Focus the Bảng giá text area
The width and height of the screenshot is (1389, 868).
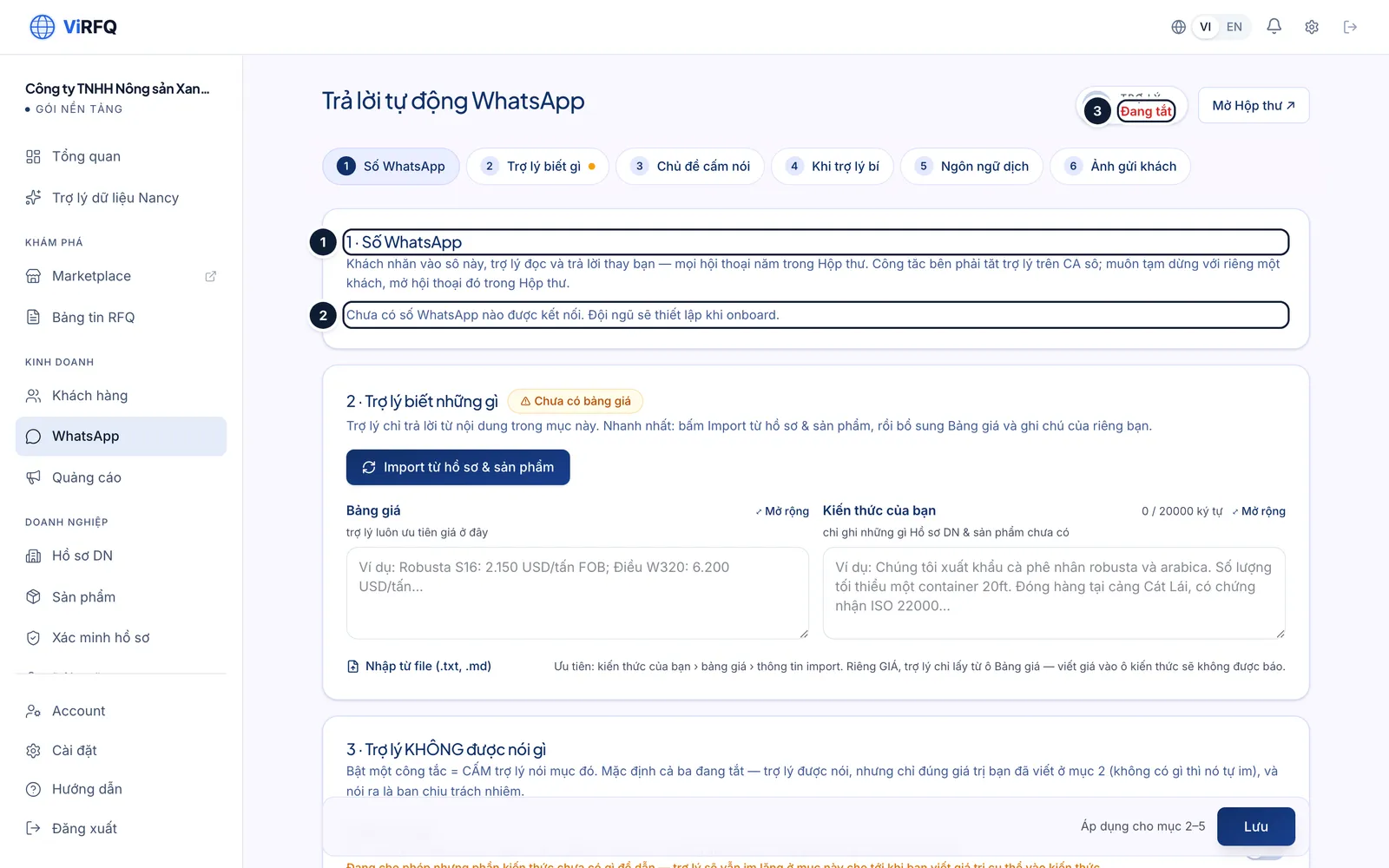[x=577, y=593]
